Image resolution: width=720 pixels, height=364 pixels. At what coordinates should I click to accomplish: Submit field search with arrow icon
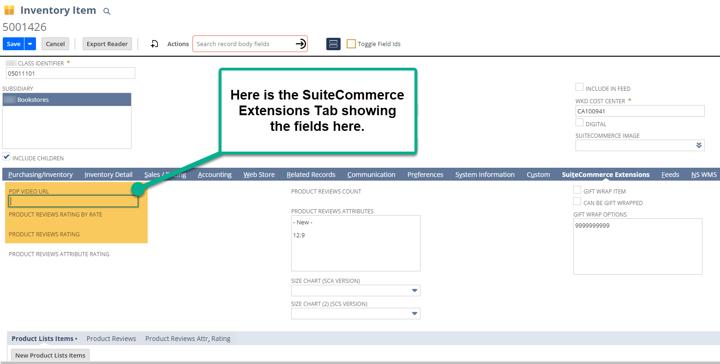[x=301, y=44]
